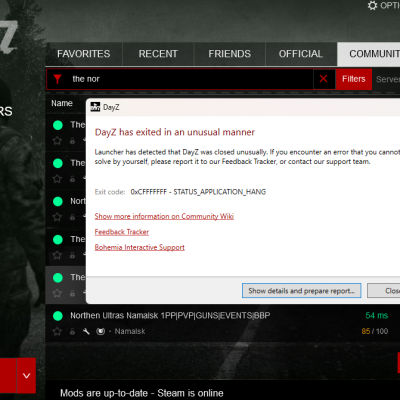Open the Feedback Tracker link

(x=122, y=232)
